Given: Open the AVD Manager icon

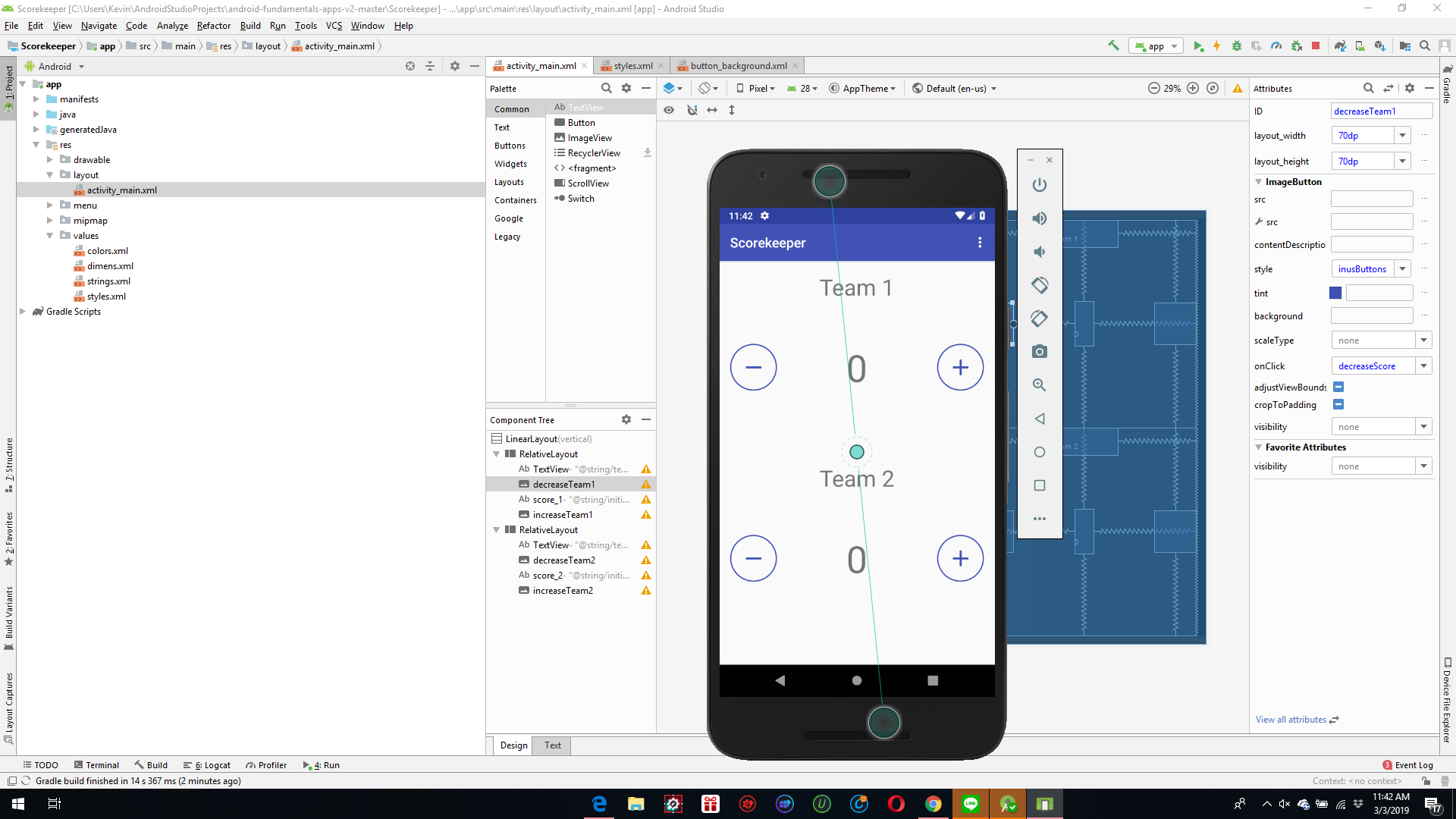Looking at the screenshot, I should point(1360,45).
